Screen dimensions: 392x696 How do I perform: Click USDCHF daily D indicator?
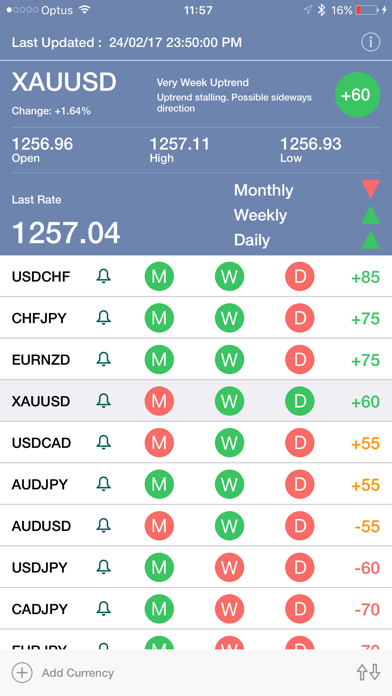tap(300, 277)
